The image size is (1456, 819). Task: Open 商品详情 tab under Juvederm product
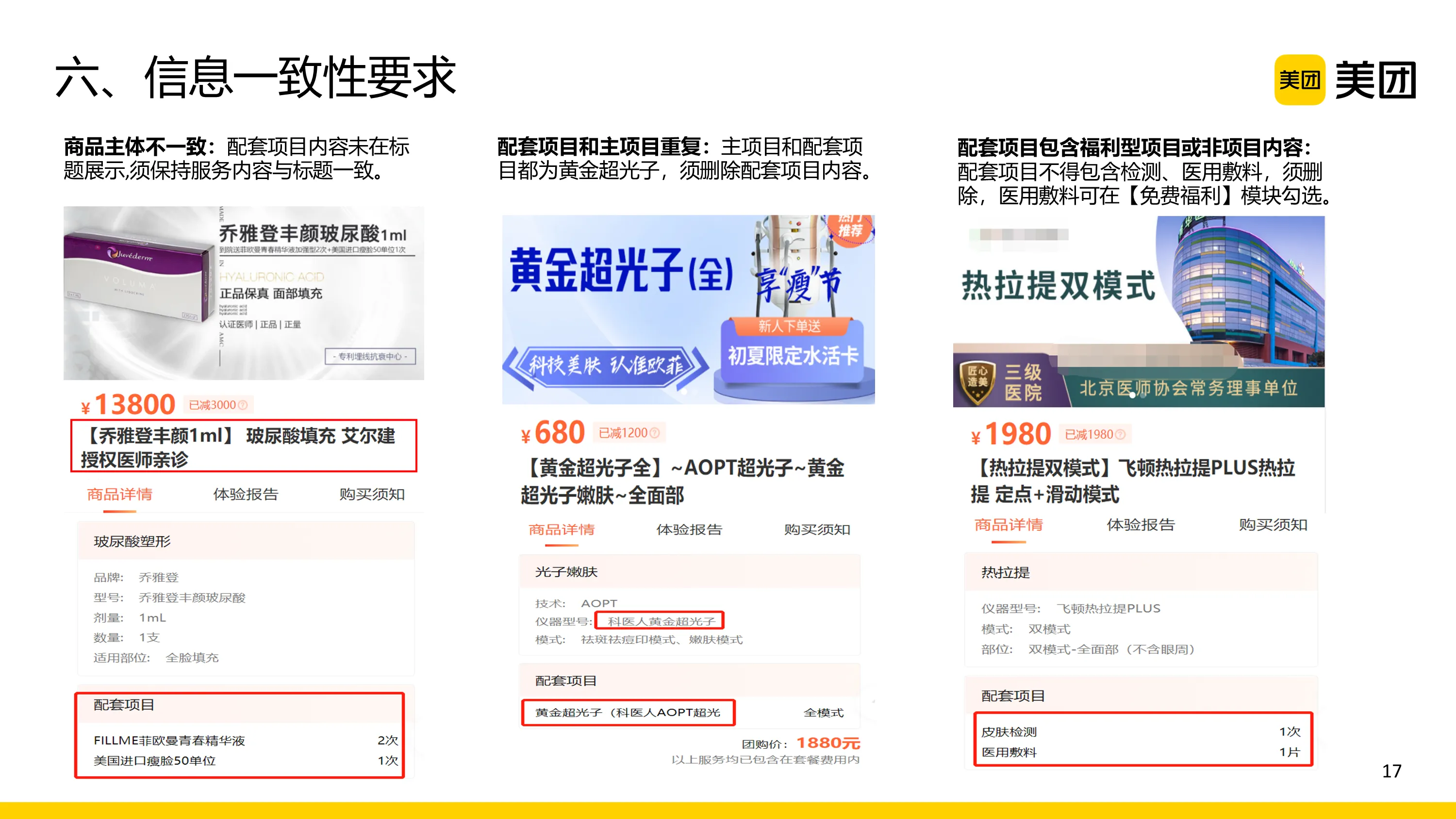click(119, 494)
